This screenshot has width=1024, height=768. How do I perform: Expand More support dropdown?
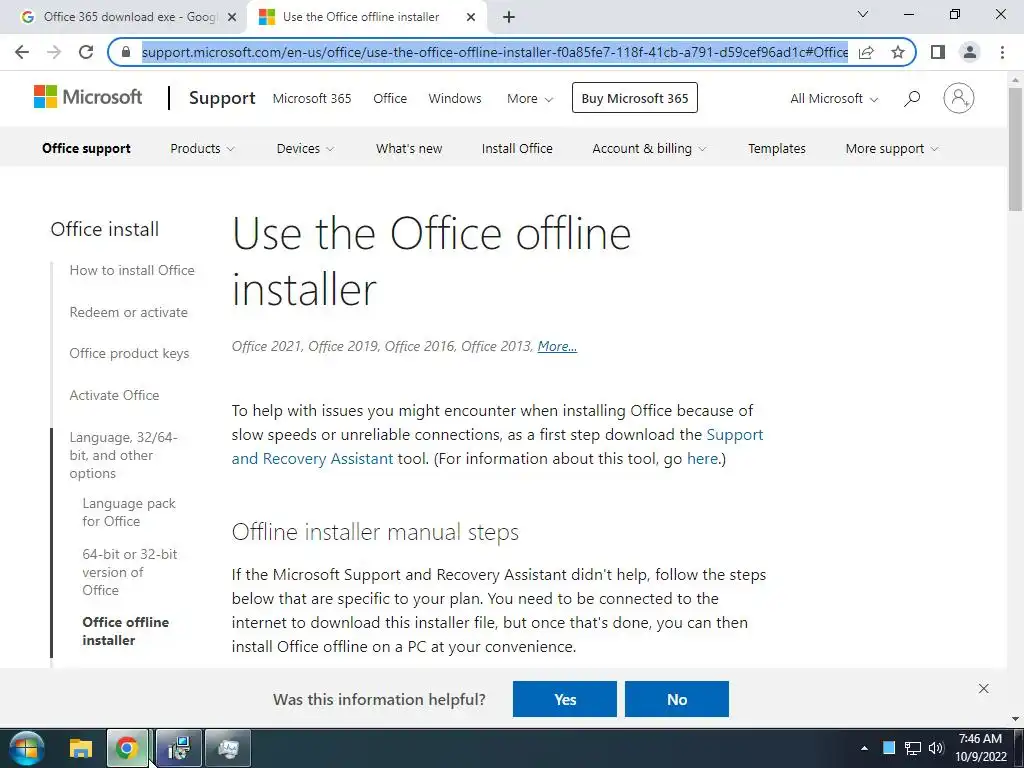click(891, 148)
